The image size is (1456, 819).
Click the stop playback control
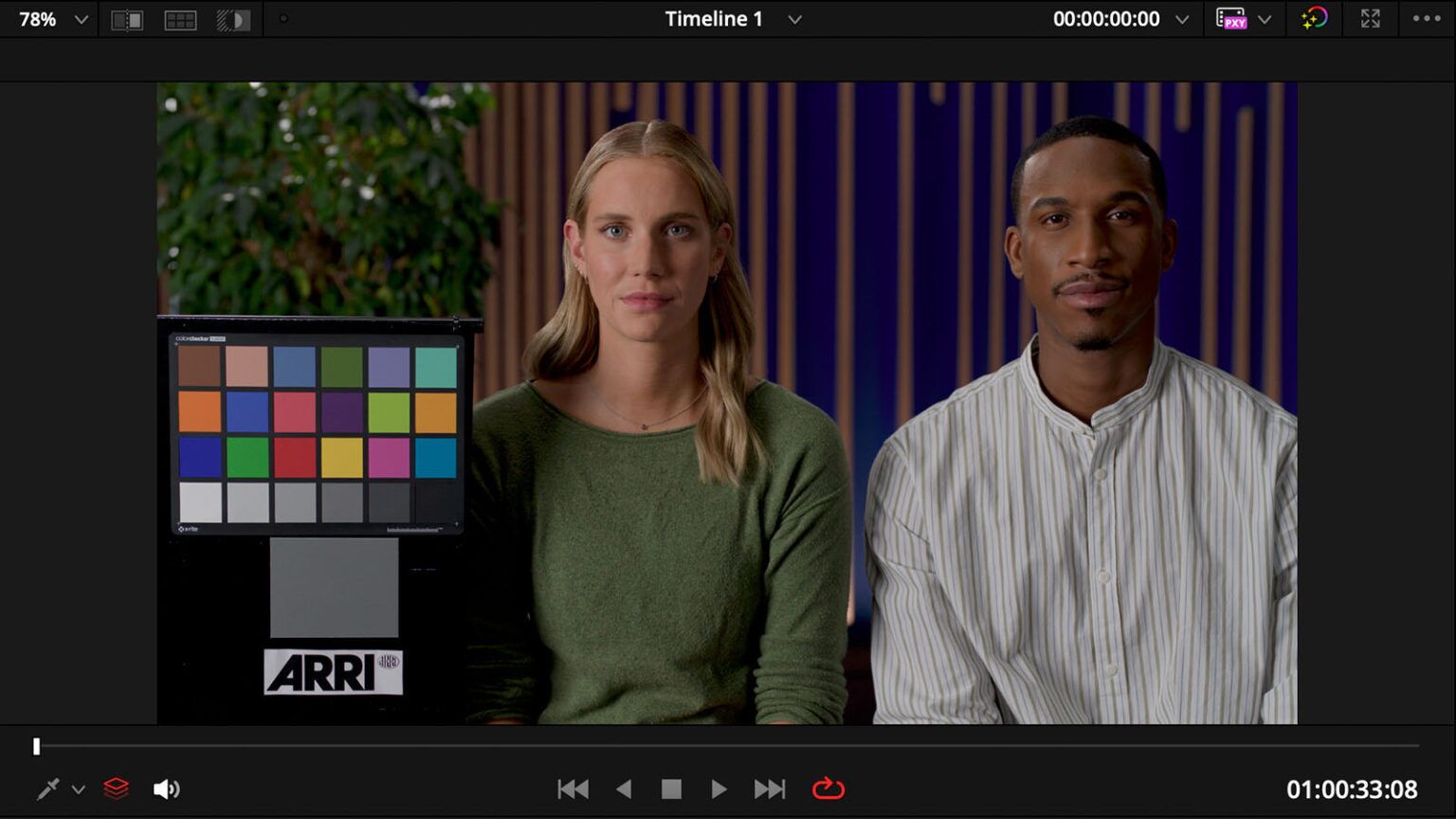[x=673, y=788]
